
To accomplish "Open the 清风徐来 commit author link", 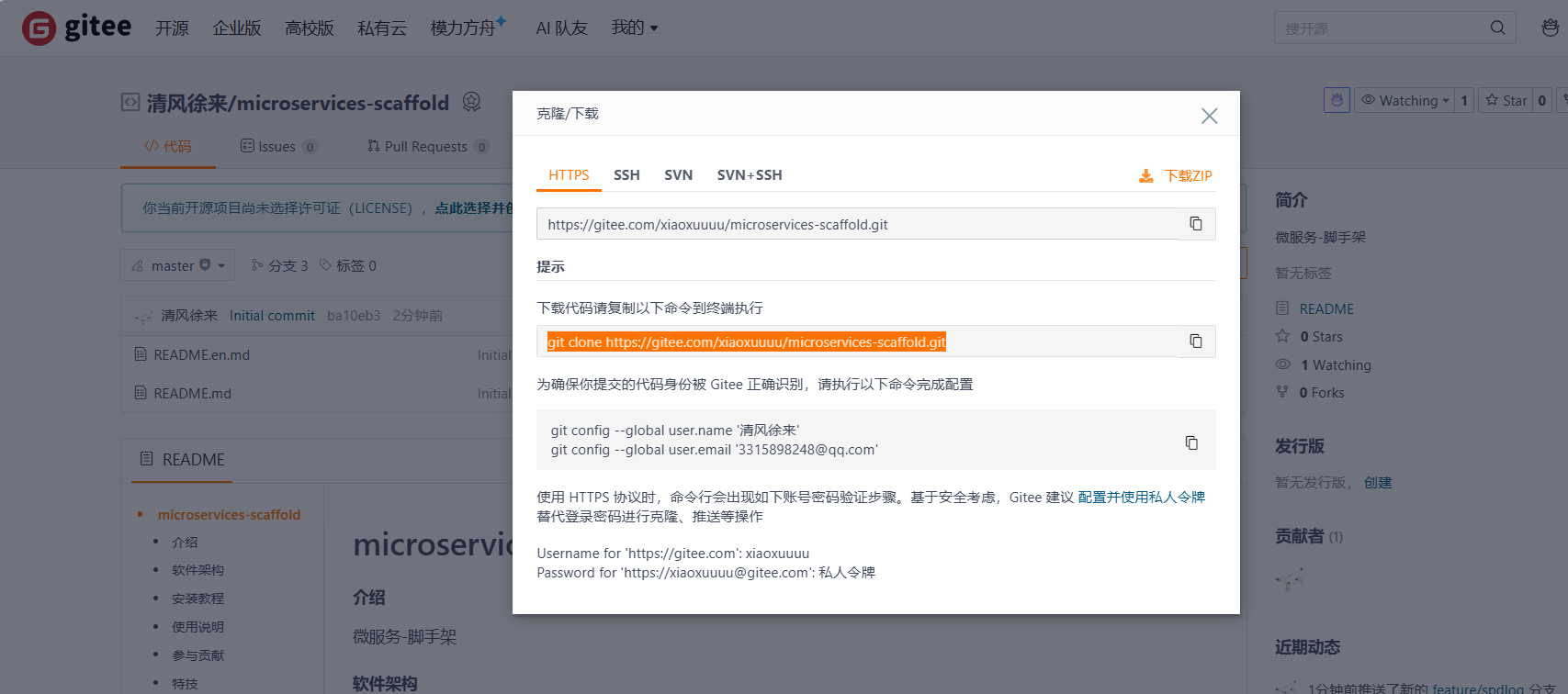I will pos(189,315).
